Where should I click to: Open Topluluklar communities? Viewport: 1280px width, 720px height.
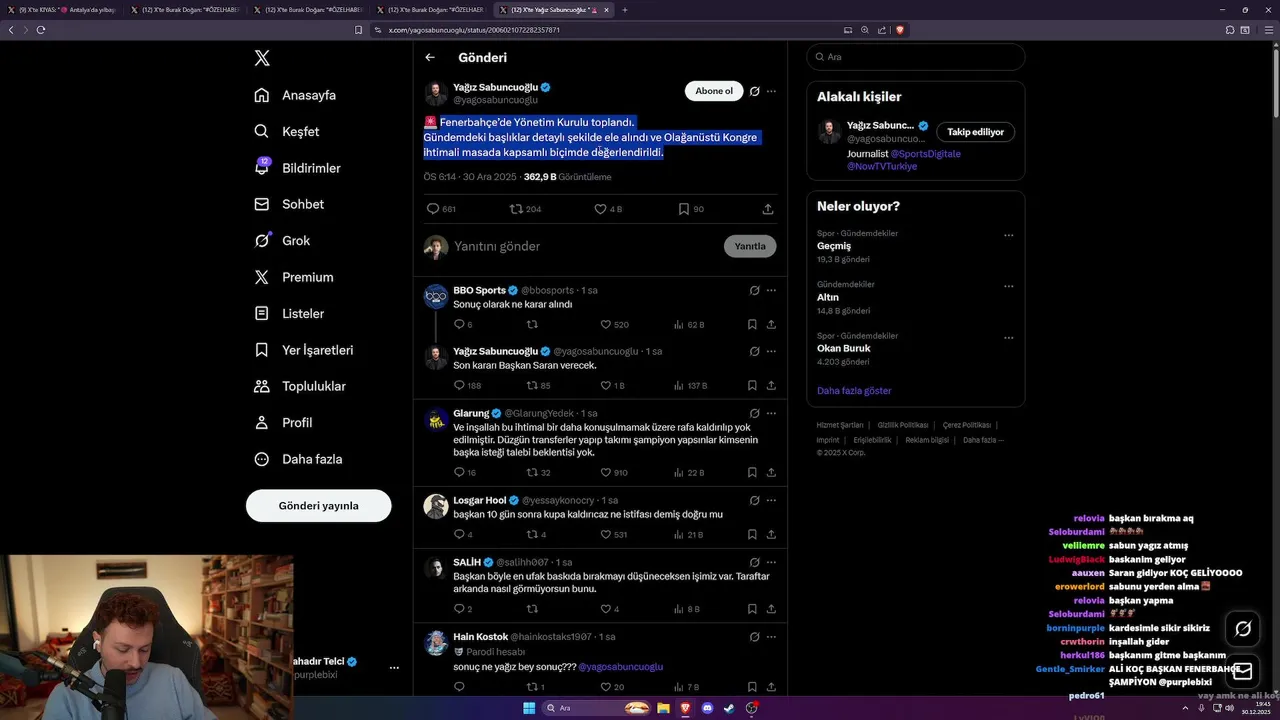click(299, 386)
